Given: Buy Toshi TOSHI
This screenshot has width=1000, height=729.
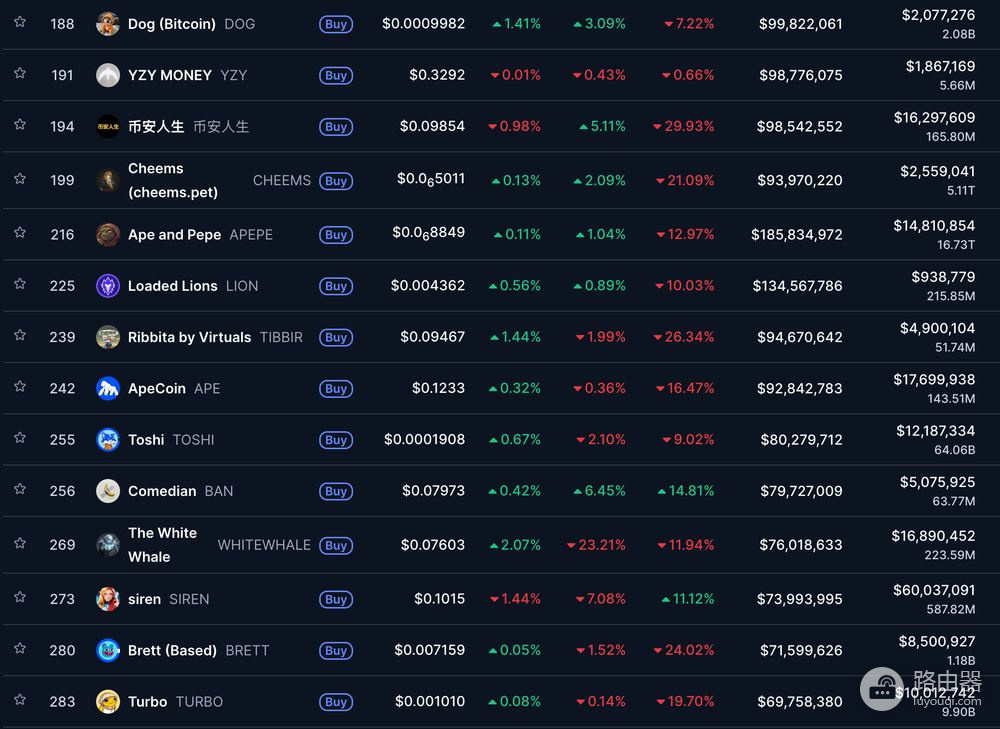Looking at the screenshot, I should point(336,439).
